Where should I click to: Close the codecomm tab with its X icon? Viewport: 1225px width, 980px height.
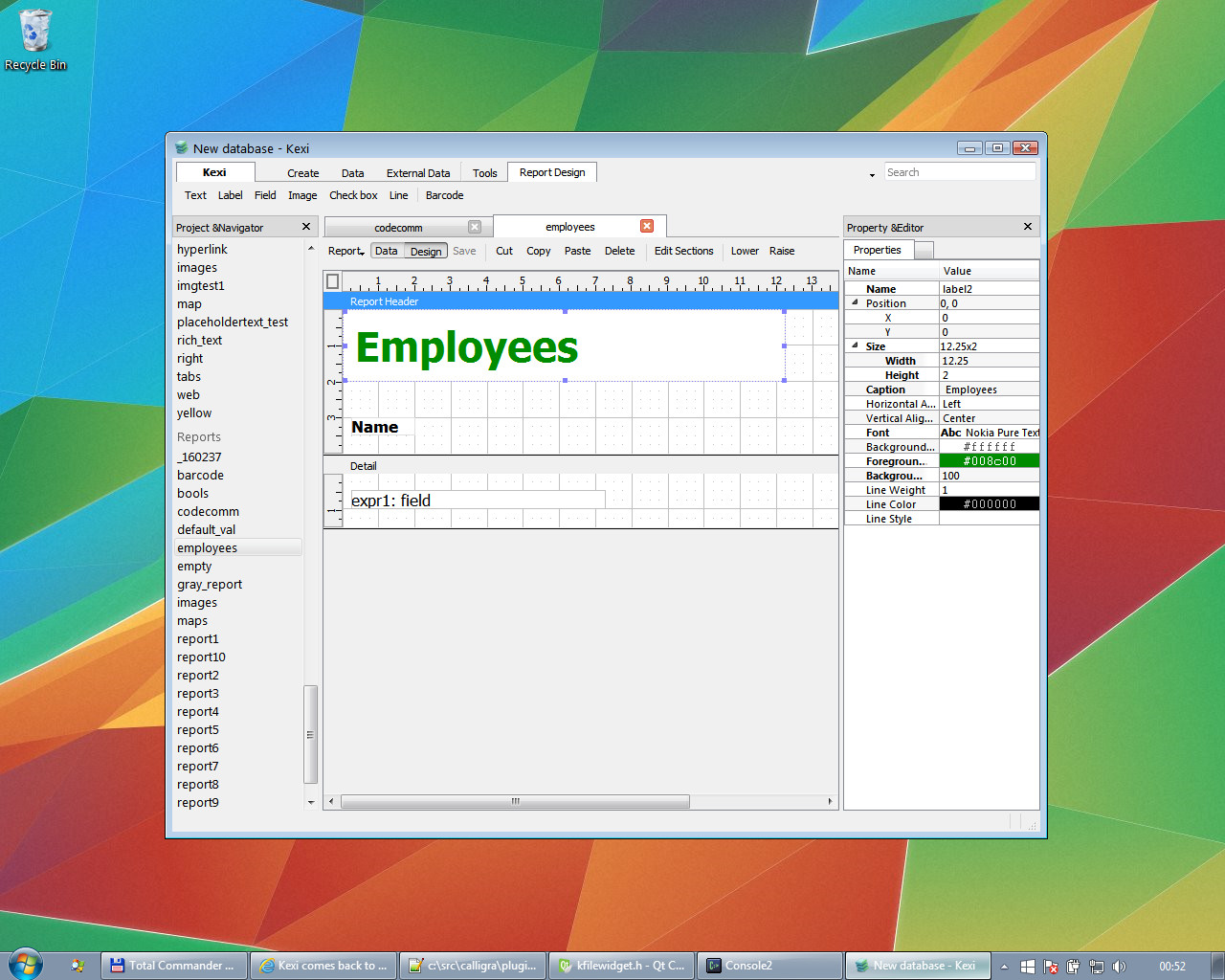(x=474, y=227)
